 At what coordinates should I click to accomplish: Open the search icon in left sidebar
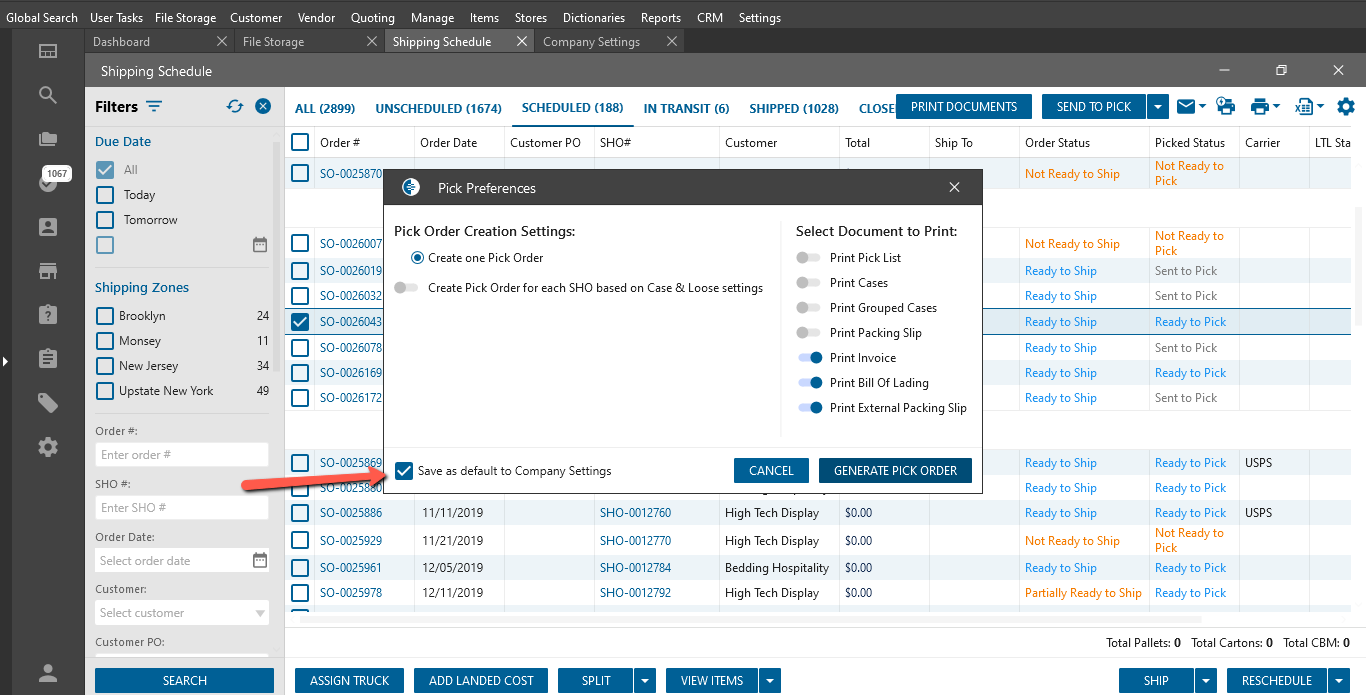point(47,95)
